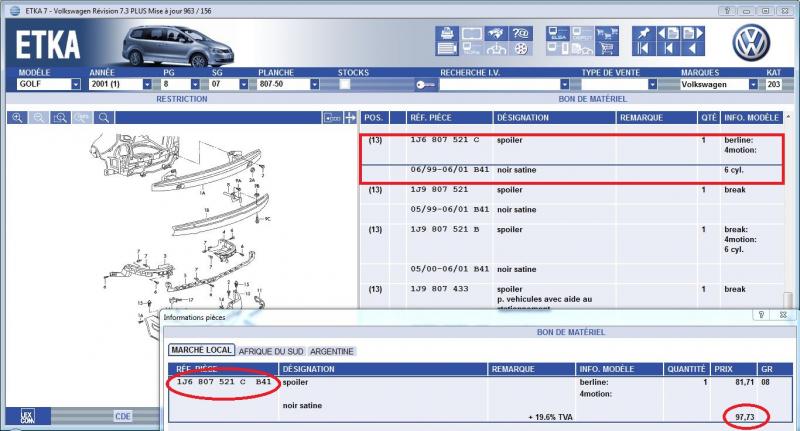Click the price value 81,71
Image resolution: width=800 pixels, height=431 pixels.
click(744, 382)
